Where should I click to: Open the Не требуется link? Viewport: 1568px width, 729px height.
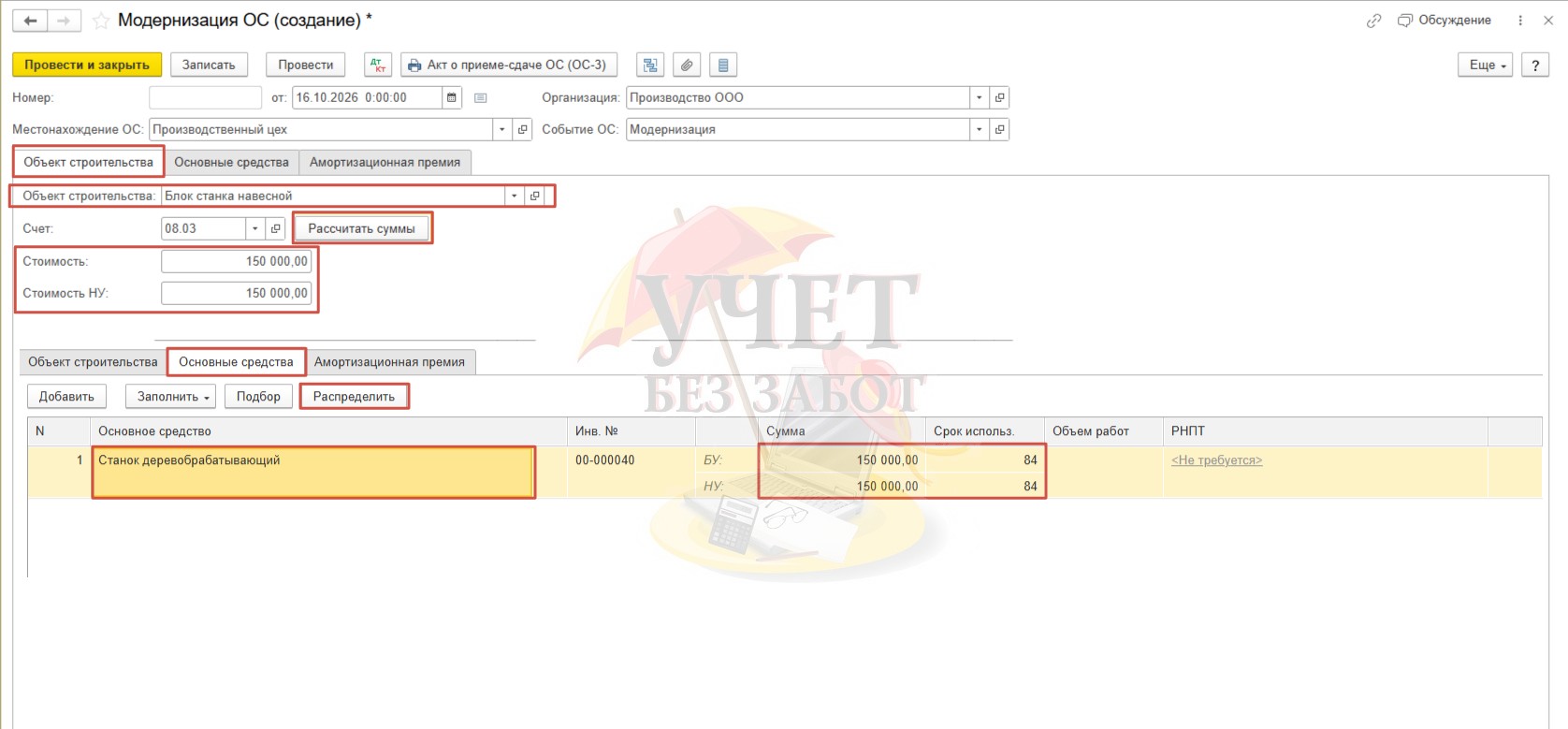[1216, 460]
